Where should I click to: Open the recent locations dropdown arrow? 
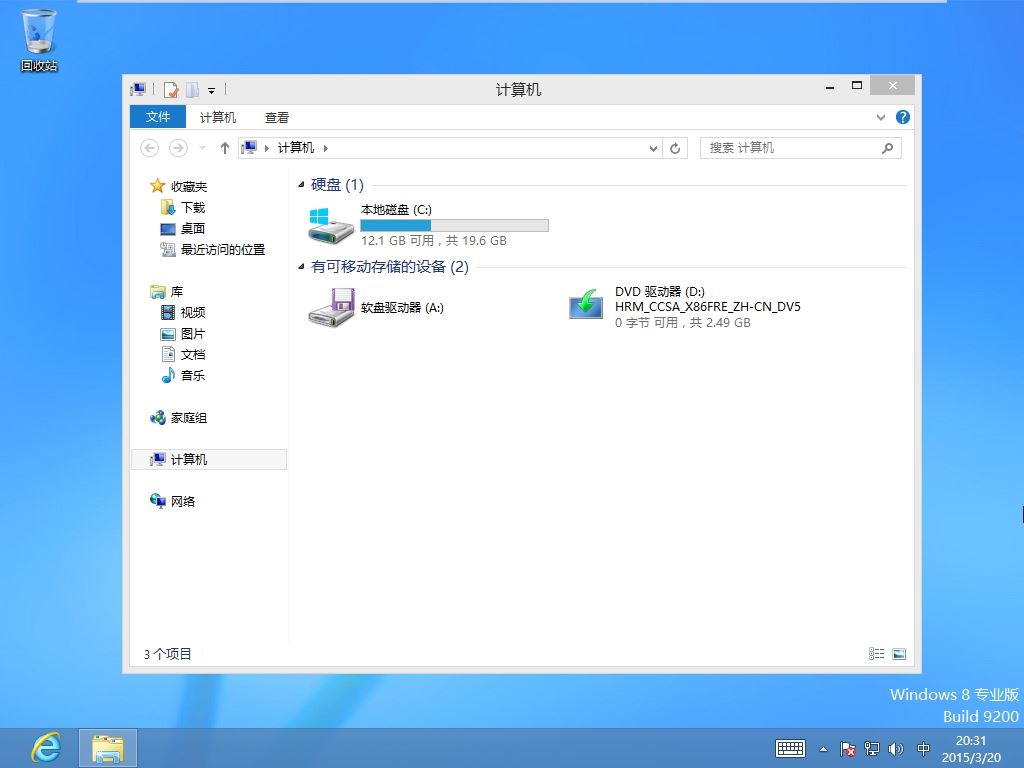coord(202,148)
